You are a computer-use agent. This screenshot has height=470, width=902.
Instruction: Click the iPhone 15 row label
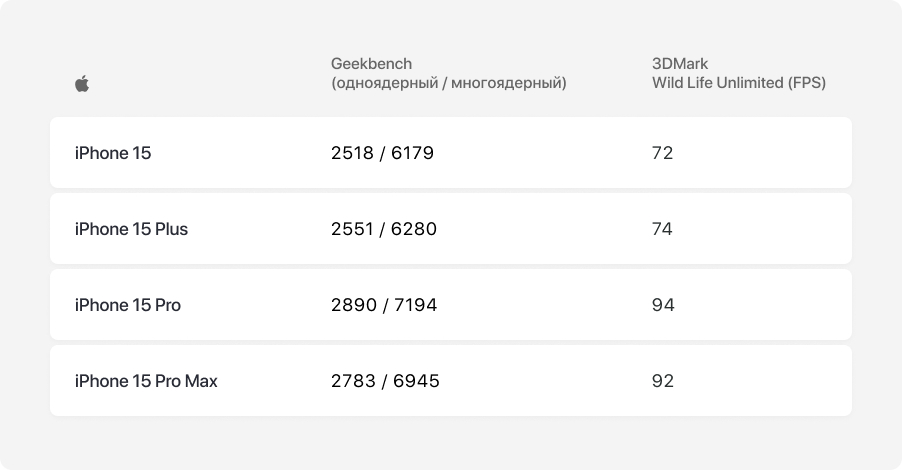click(113, 153)
